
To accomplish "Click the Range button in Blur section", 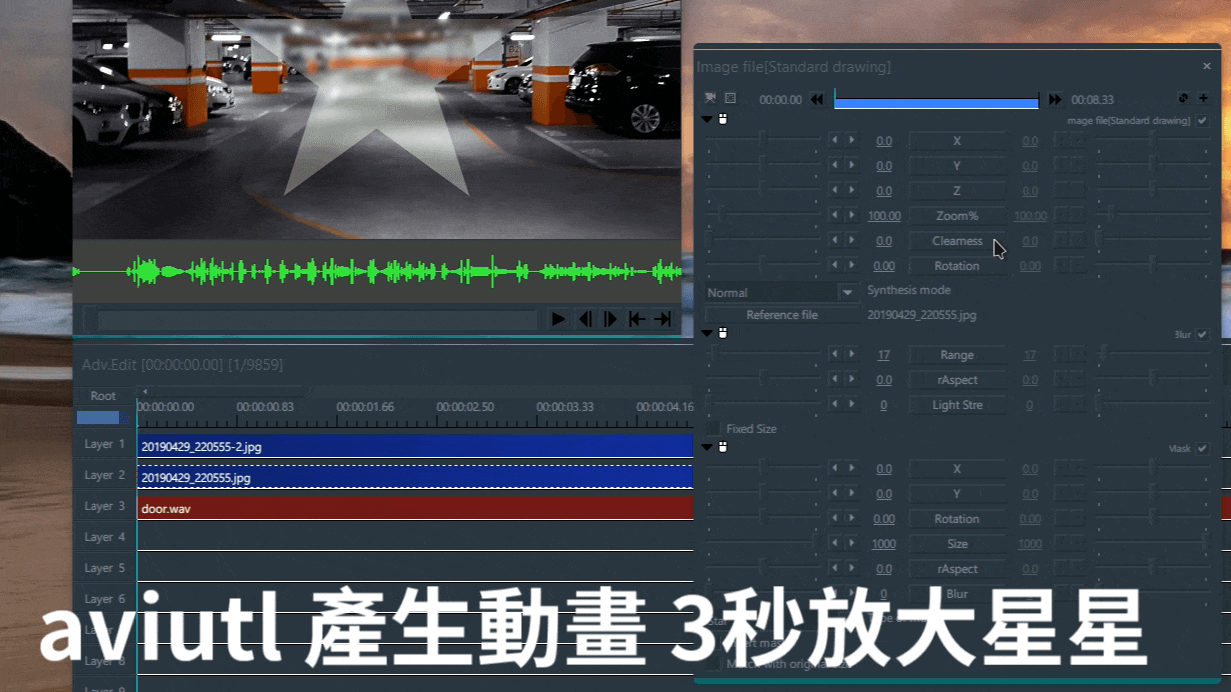I will pos(957,355).
